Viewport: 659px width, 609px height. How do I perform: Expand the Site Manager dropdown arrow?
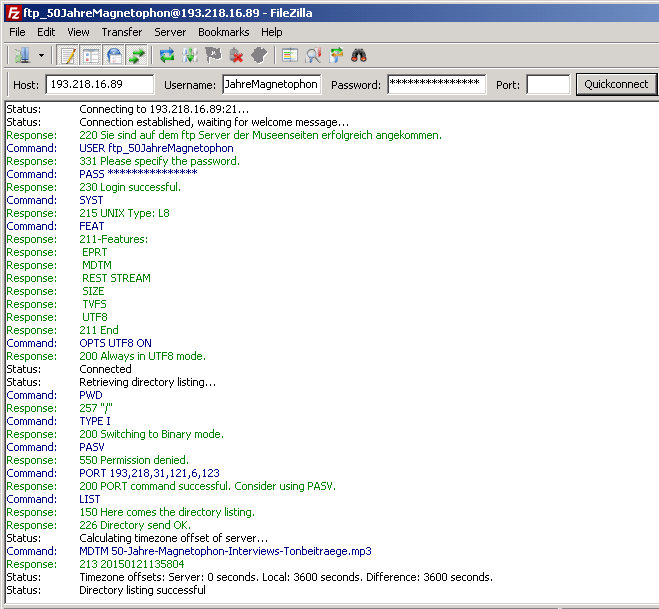point(41,55)
